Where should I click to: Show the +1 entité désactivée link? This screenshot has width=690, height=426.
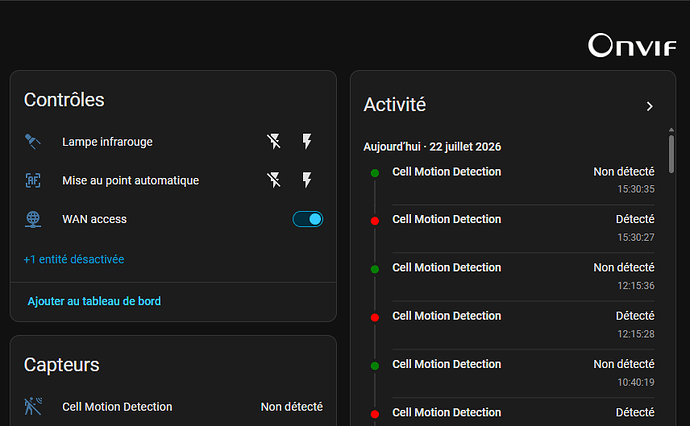pyautogui.click(x=74, y=259)
